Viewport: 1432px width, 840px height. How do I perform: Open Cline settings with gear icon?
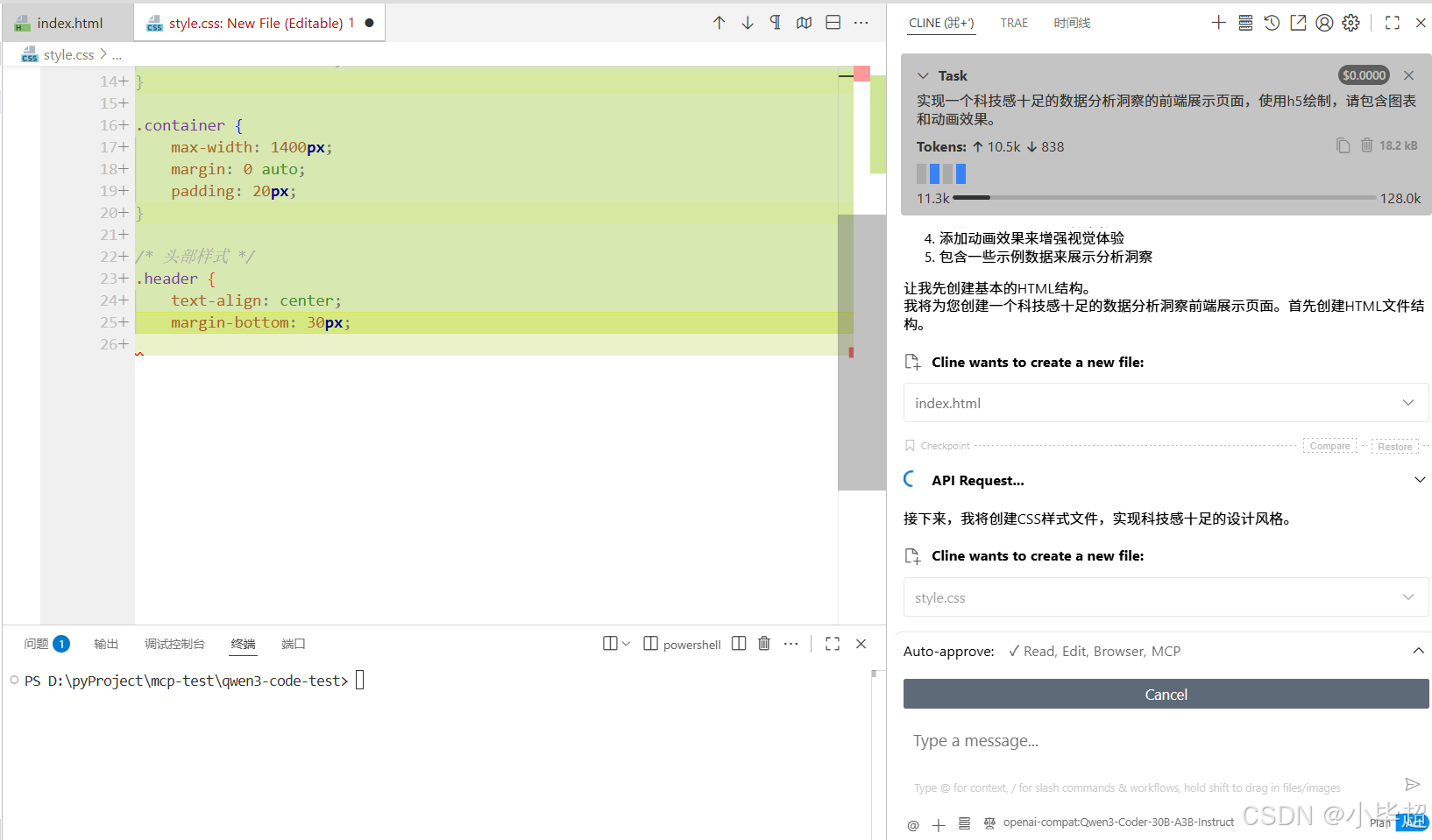coord(1350,23)
